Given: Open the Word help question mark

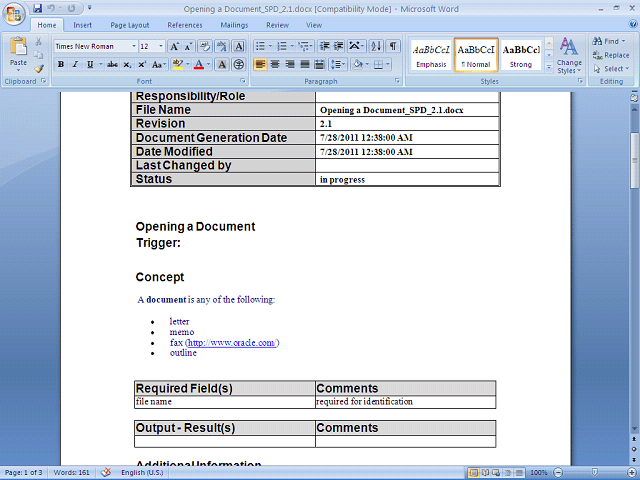Looking at the screenshot, I should [633, 24].
